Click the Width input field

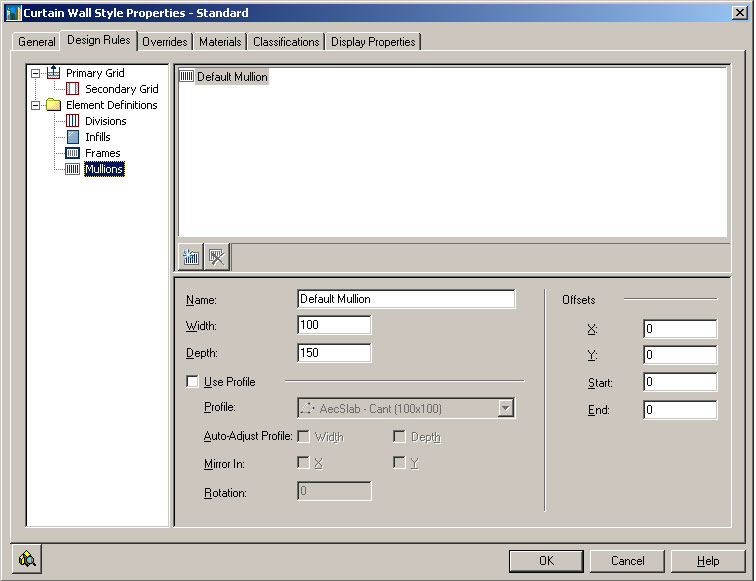334,325
